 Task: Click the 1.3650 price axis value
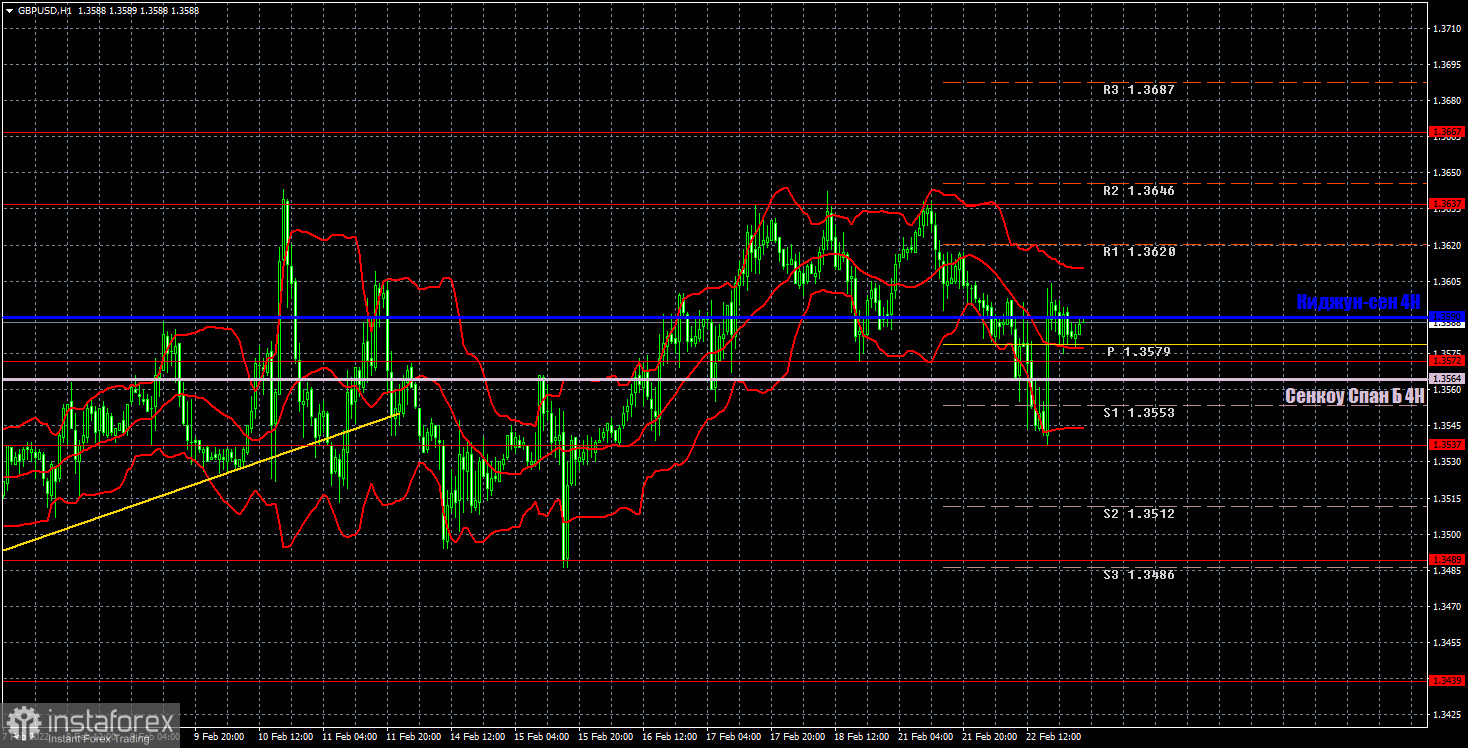tap(1447, 173)
